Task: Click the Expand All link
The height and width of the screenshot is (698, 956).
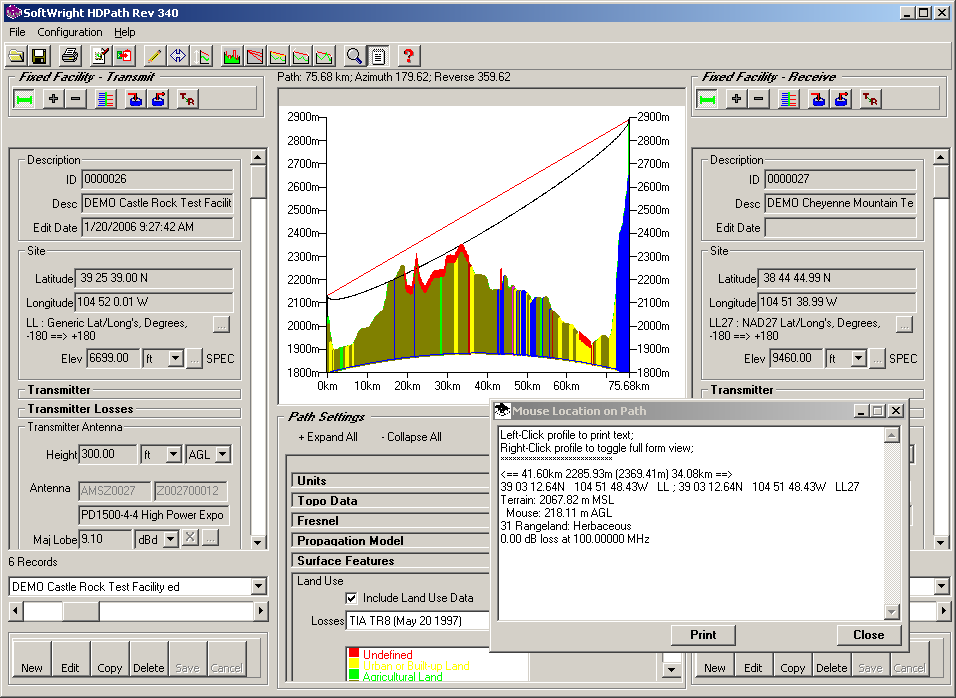Action: pyautogui.click(x=328, y=437)
